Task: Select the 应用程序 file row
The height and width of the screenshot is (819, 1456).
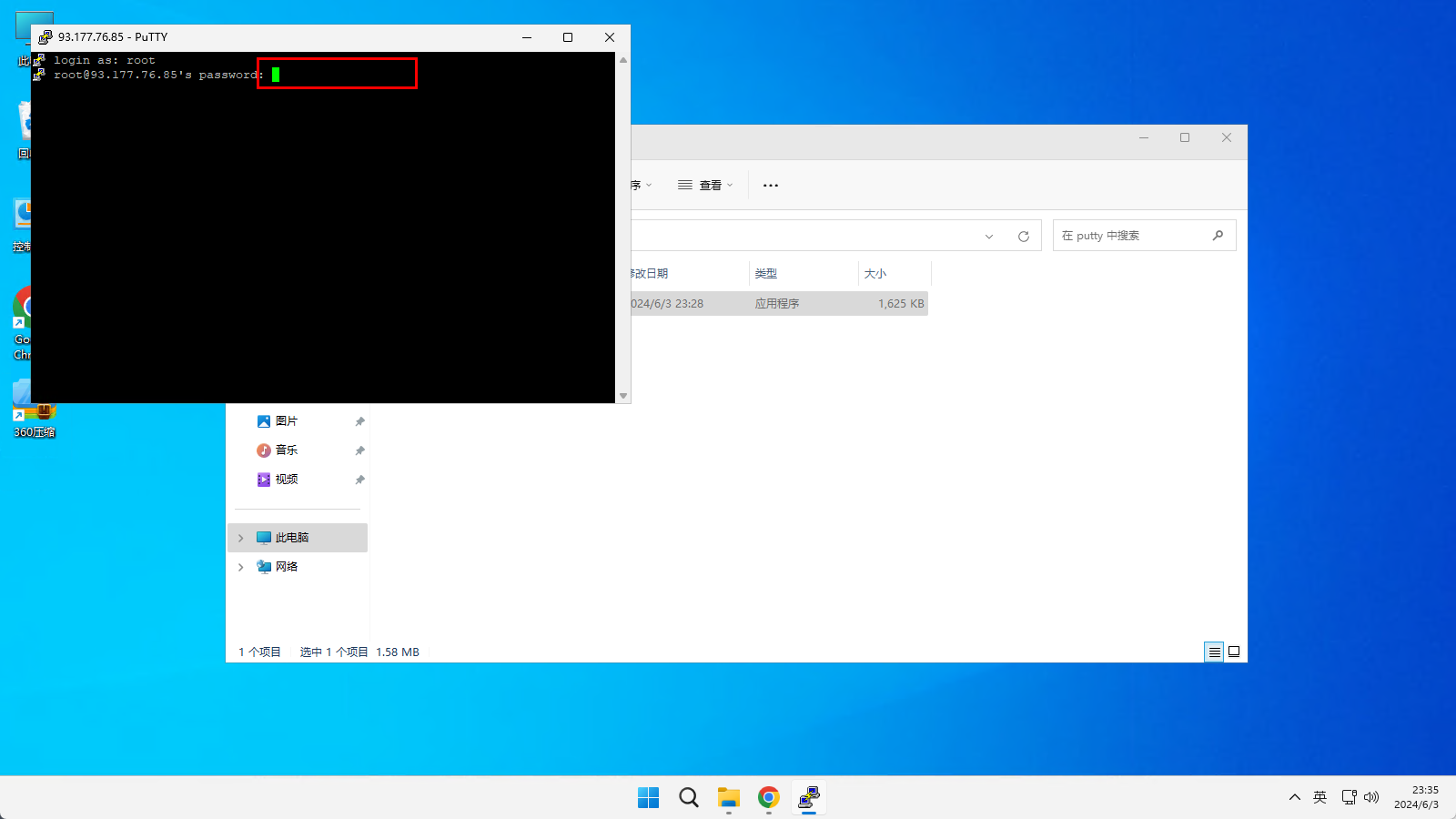Action: click(779, 304)
